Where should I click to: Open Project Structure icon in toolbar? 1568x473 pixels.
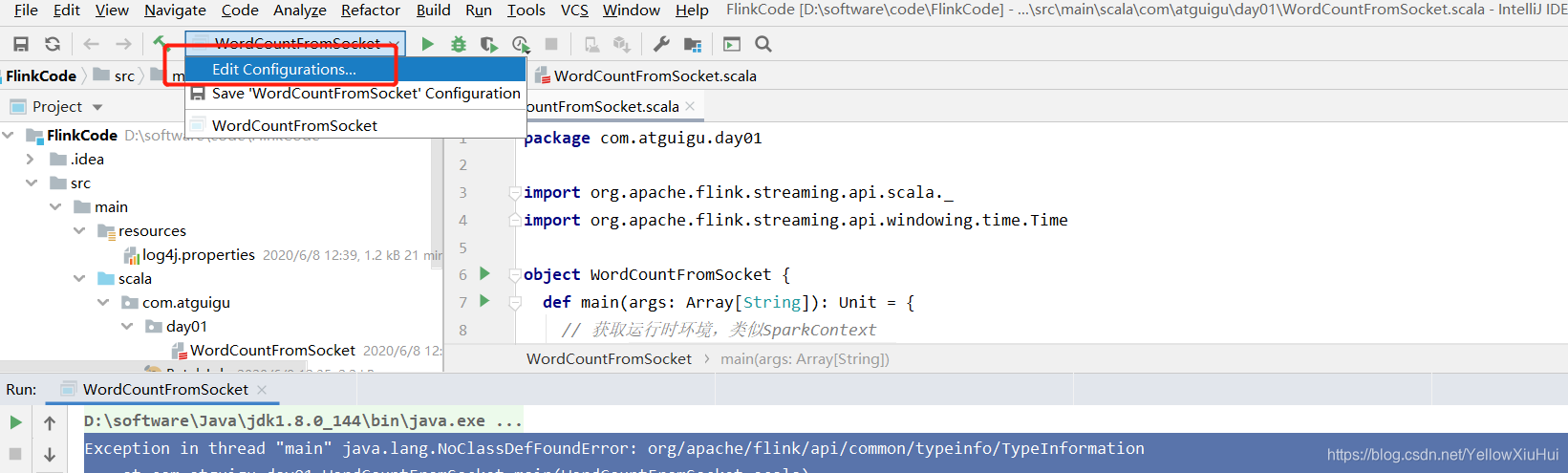[x=693, y=44]
